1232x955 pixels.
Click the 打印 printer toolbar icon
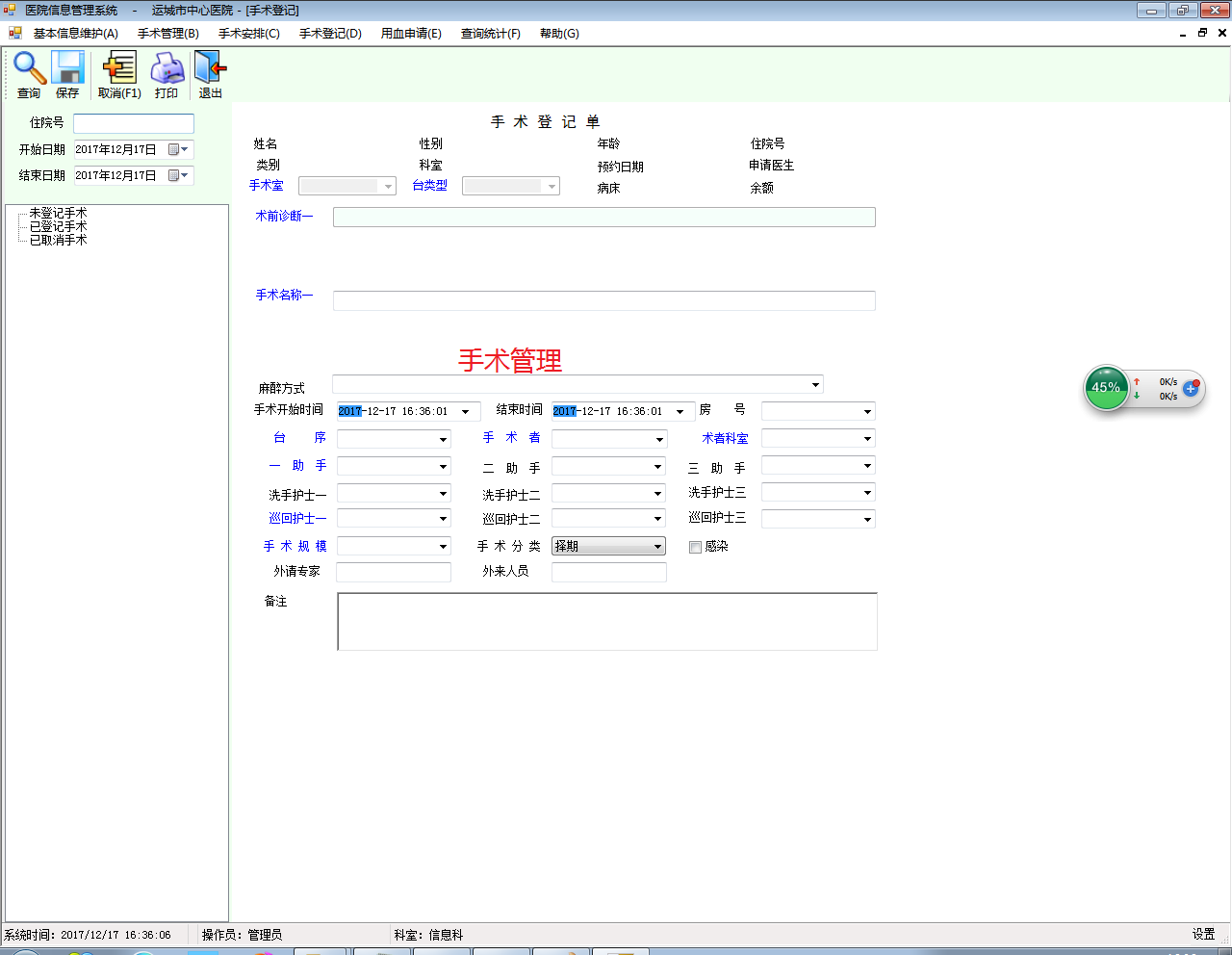pos(167,68)
